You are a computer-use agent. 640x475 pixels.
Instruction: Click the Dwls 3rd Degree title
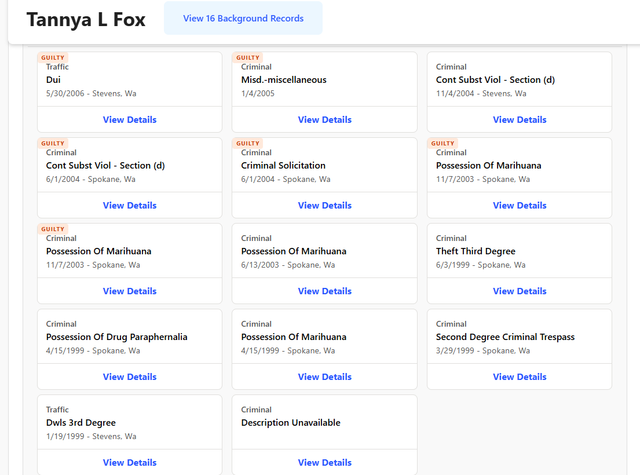(x=81, y=423)
